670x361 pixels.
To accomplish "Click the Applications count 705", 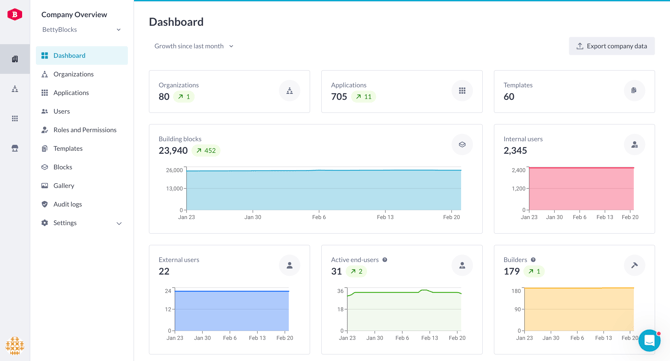I will [339, 97].
